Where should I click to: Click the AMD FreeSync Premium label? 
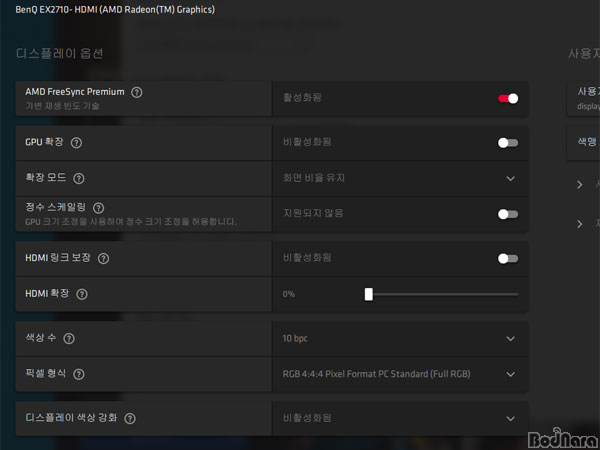pyautogui.click(x=75, y=92)
